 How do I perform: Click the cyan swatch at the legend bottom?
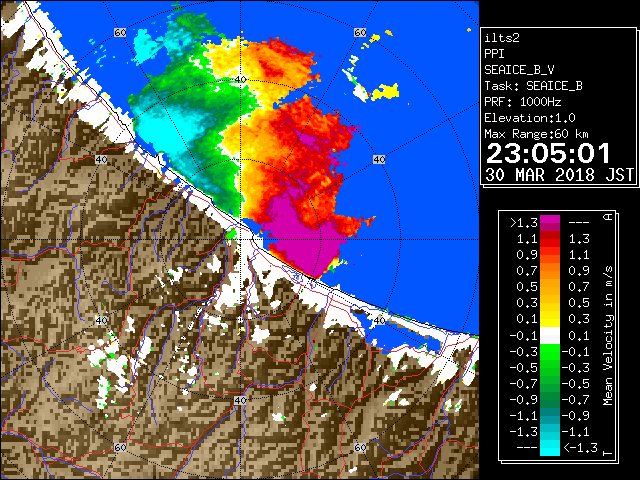point(550,448)
